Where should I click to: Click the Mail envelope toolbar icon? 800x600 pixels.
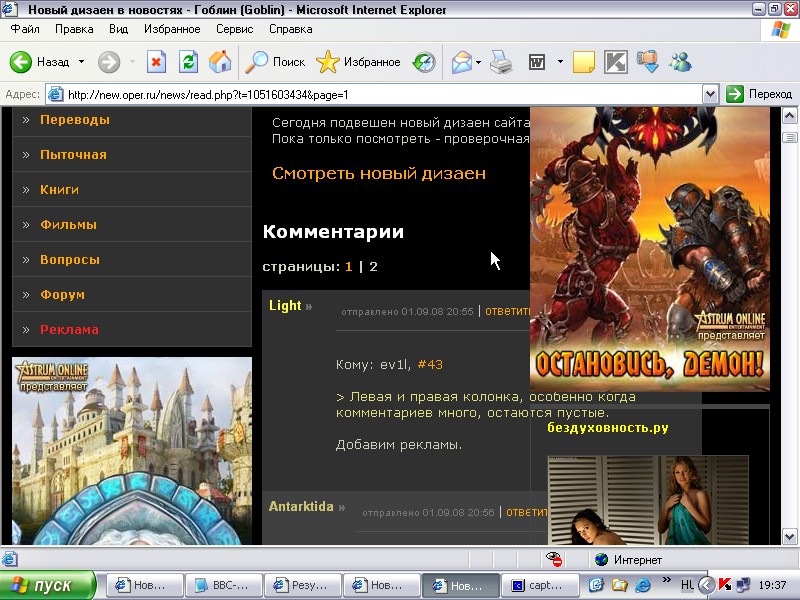461,62
